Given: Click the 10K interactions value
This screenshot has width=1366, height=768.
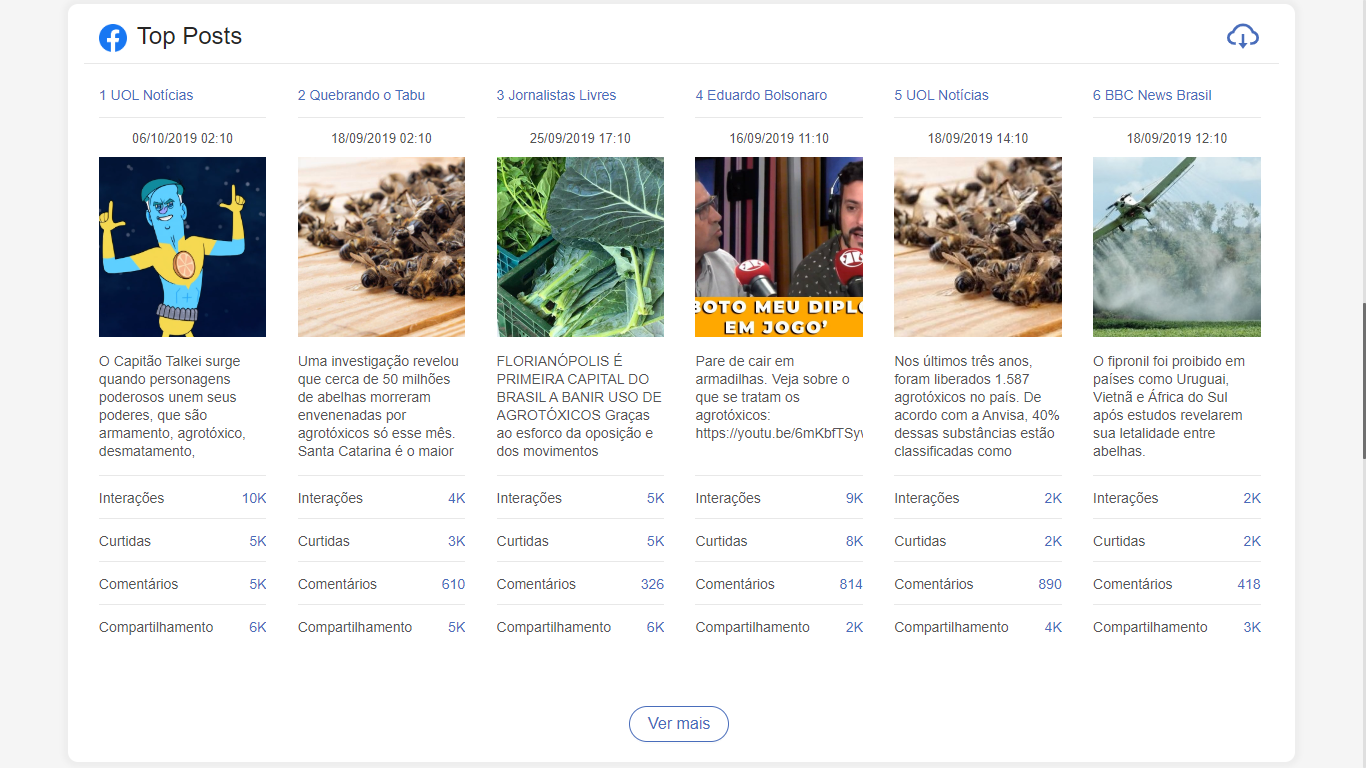Looking at the screenshot, I should (x=254, y=498).
